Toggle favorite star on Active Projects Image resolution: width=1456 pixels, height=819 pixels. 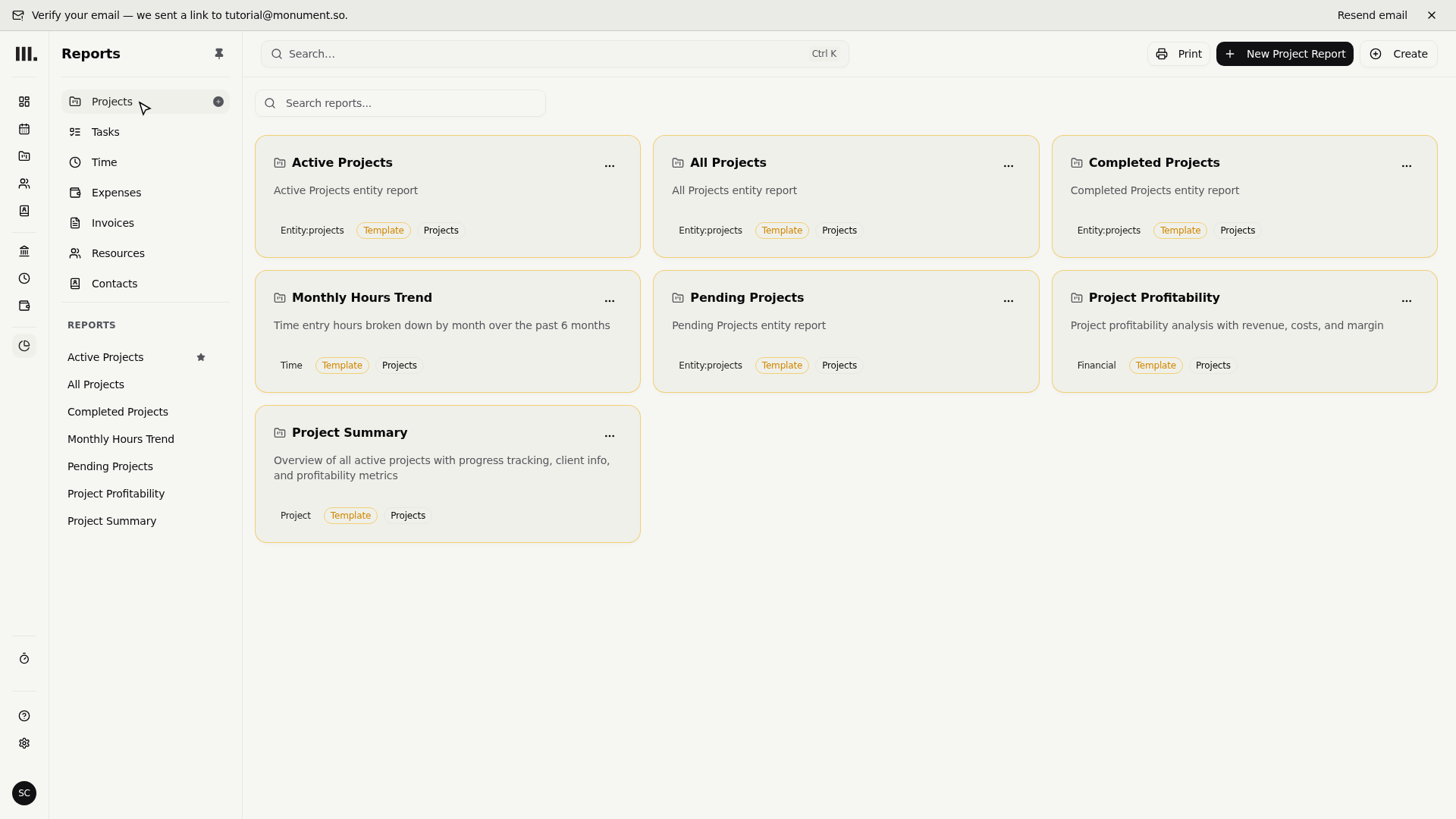[x=201, y=357]
